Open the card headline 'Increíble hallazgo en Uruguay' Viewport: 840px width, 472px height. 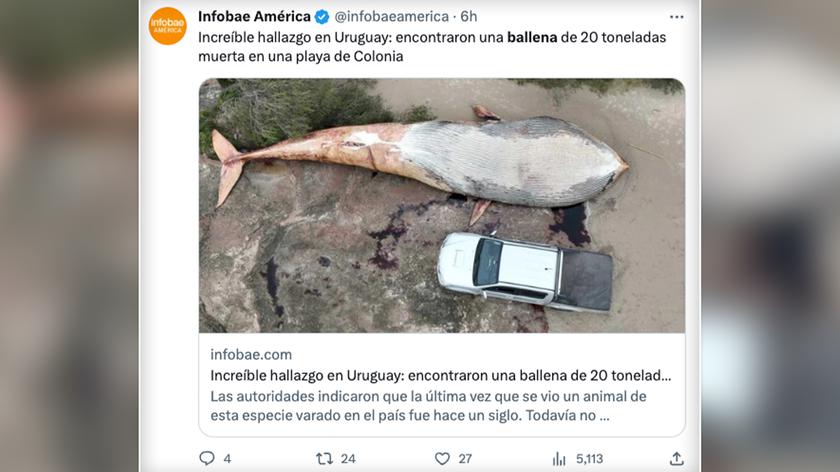pyautogui.click(x=440, y=376)
